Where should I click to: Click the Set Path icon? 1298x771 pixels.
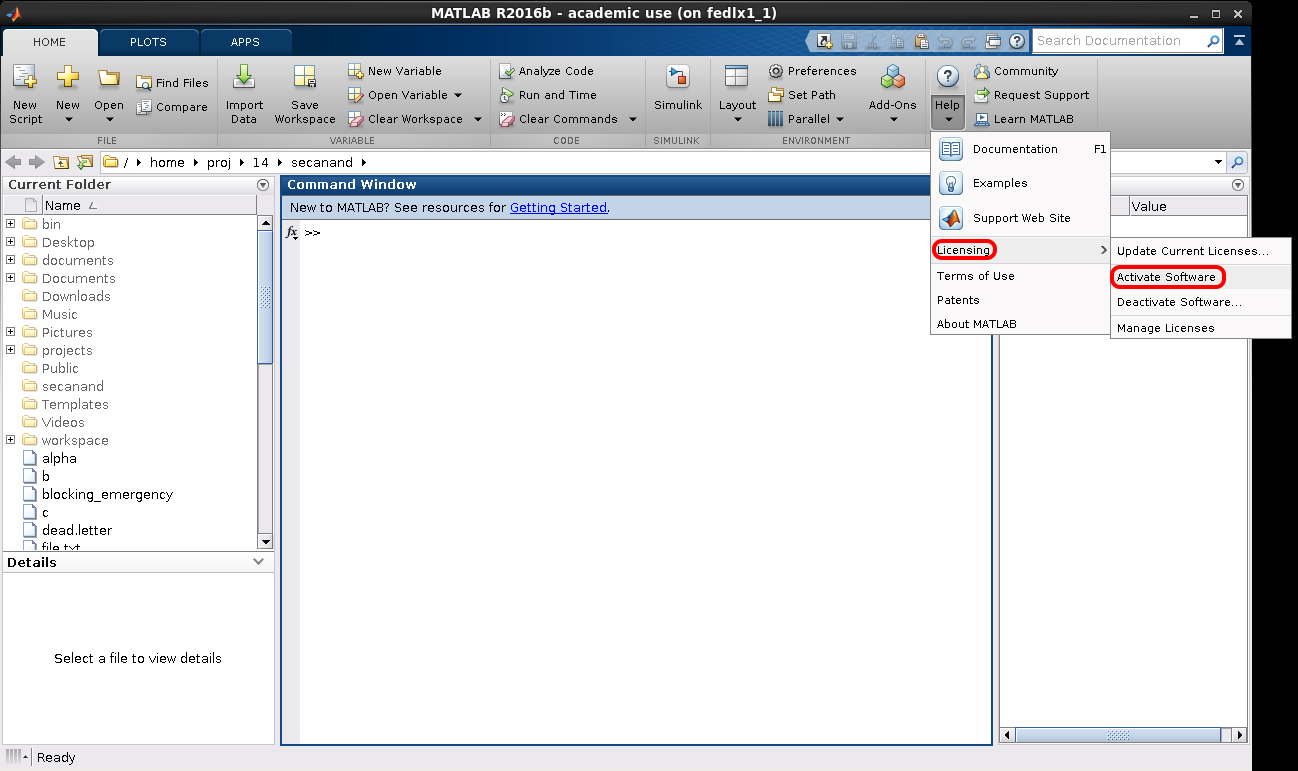click(776, 95)
